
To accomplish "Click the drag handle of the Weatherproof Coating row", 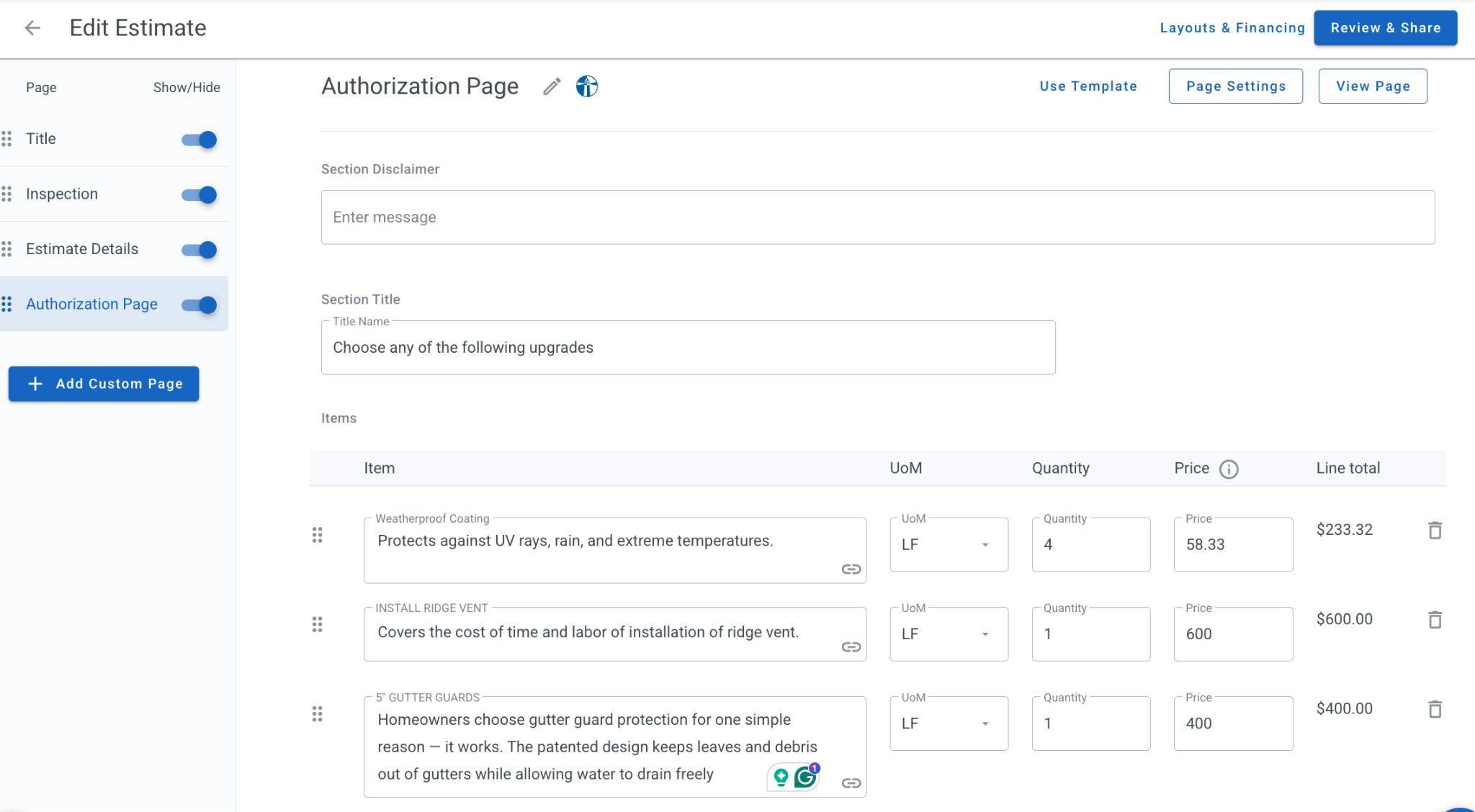I will (317, 535).
